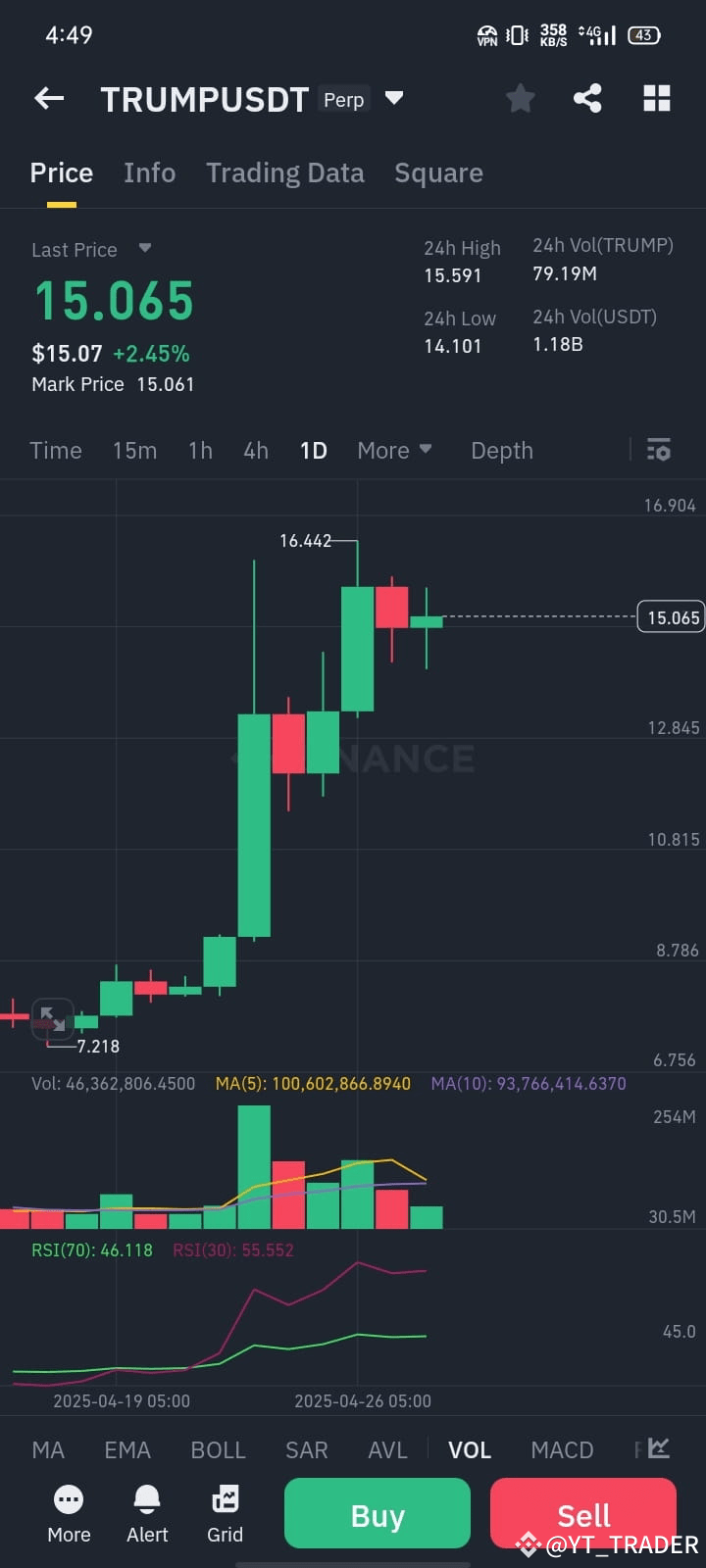Toggle the EMA indicator overlay
Screen dimensions: 706x1568
pyautogui.click(x=127, y=1449)
